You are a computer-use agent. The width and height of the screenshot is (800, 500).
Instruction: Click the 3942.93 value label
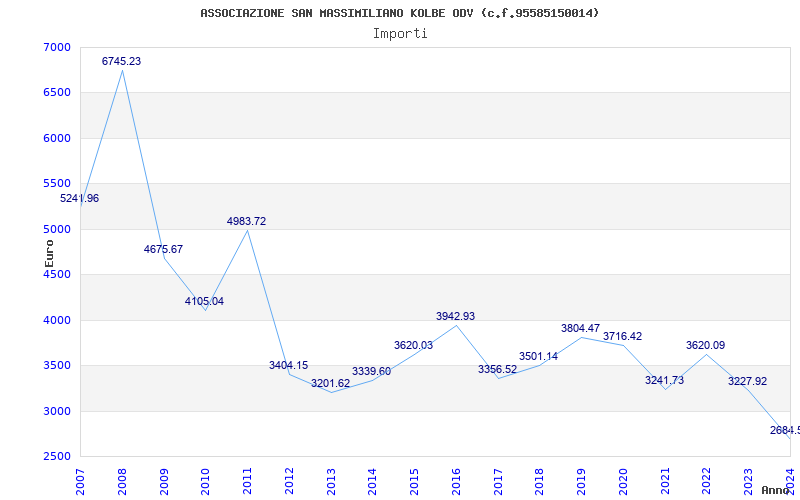point(456,316)
